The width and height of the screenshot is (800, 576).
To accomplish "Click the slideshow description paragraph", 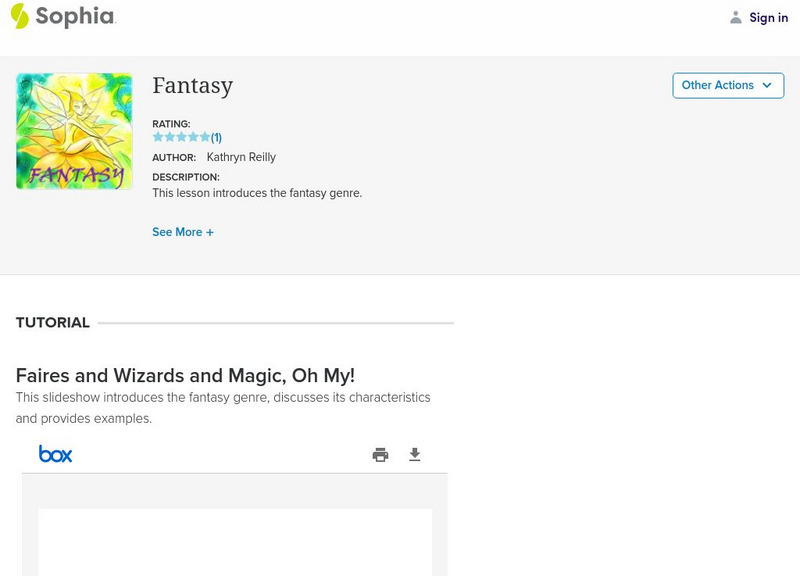I will click(x=223, y=408).
